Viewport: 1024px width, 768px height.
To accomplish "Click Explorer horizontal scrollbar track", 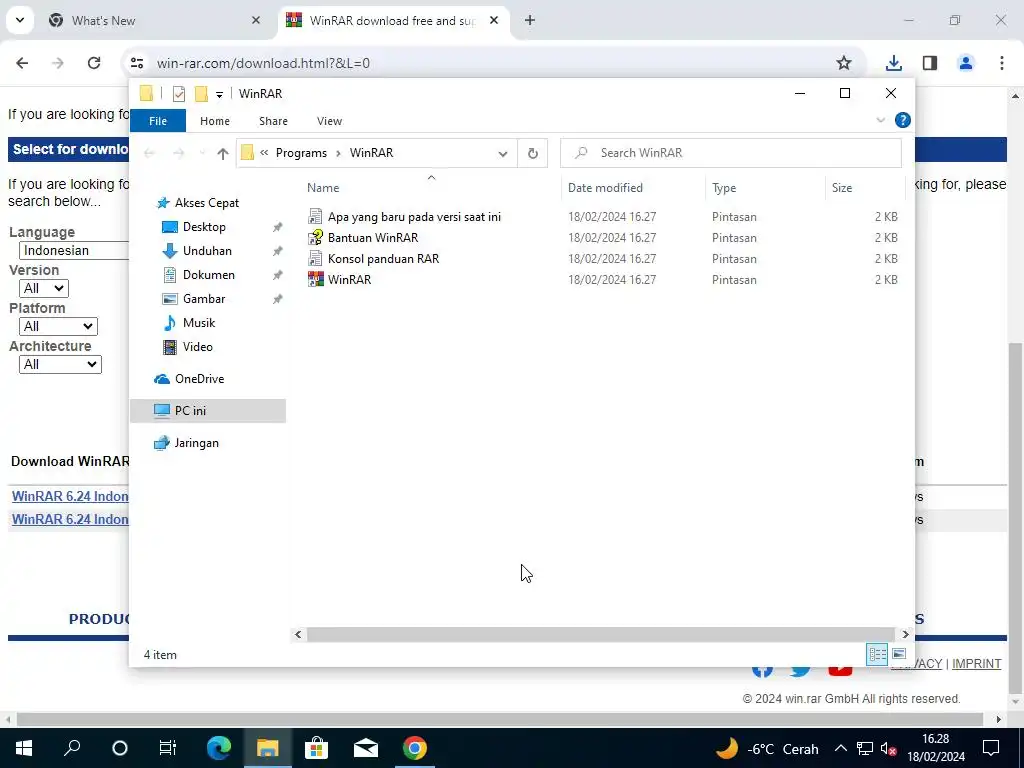I will pos(601,634).
